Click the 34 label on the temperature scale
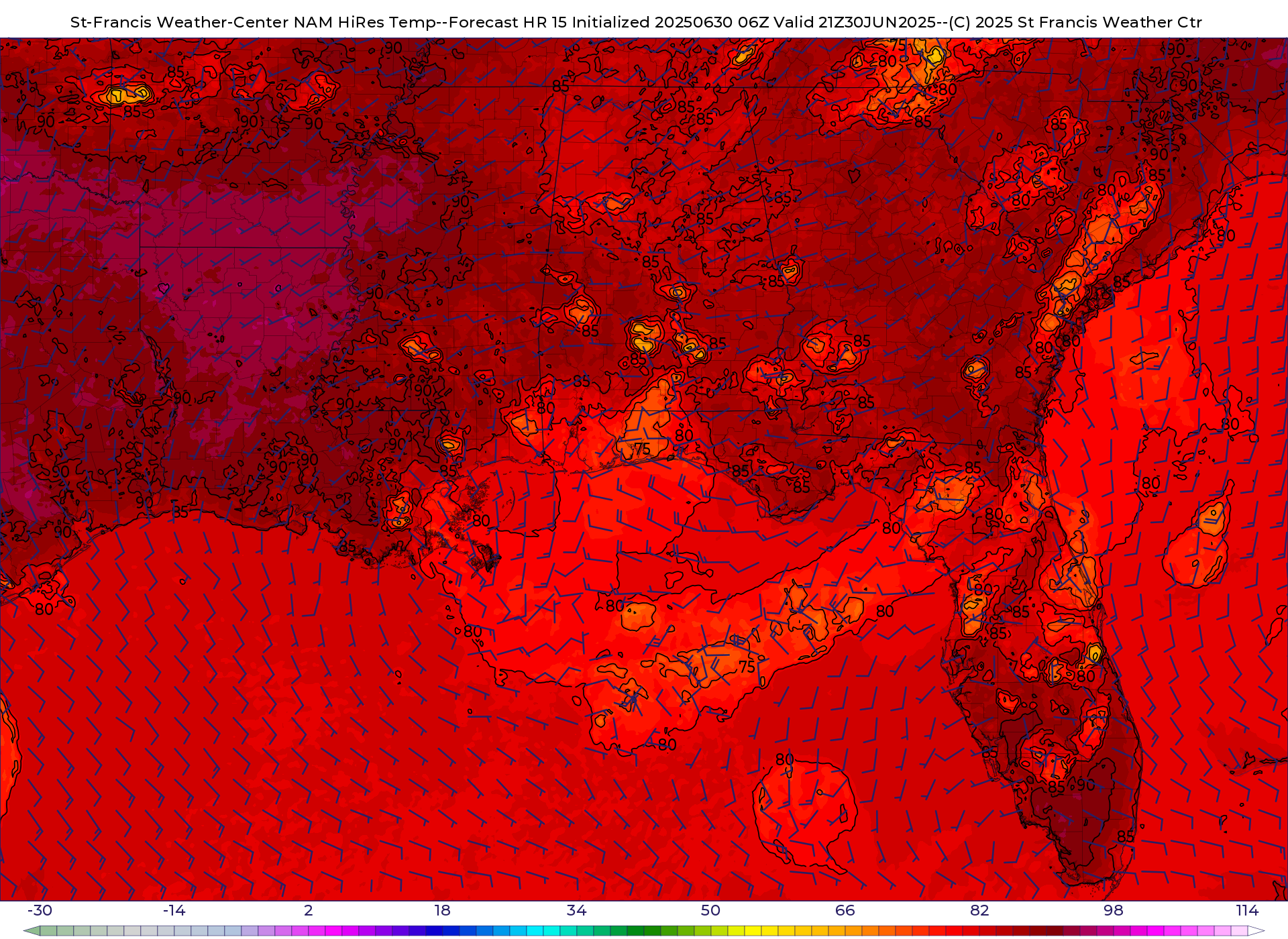The width and height of the screenshot is (1288, 939). tap(576, 910)
